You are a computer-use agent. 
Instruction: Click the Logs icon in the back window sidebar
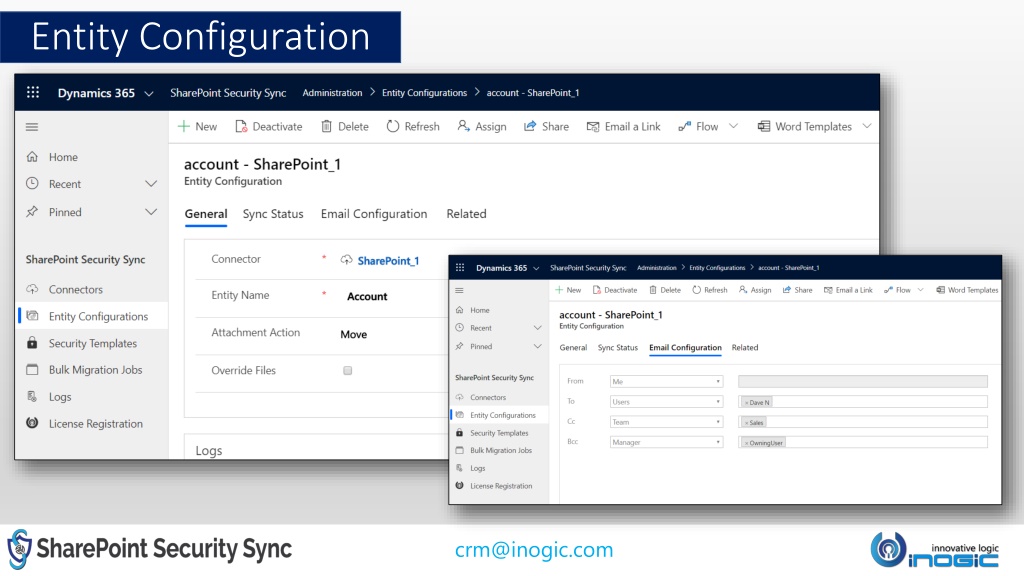tap(32, 396)
